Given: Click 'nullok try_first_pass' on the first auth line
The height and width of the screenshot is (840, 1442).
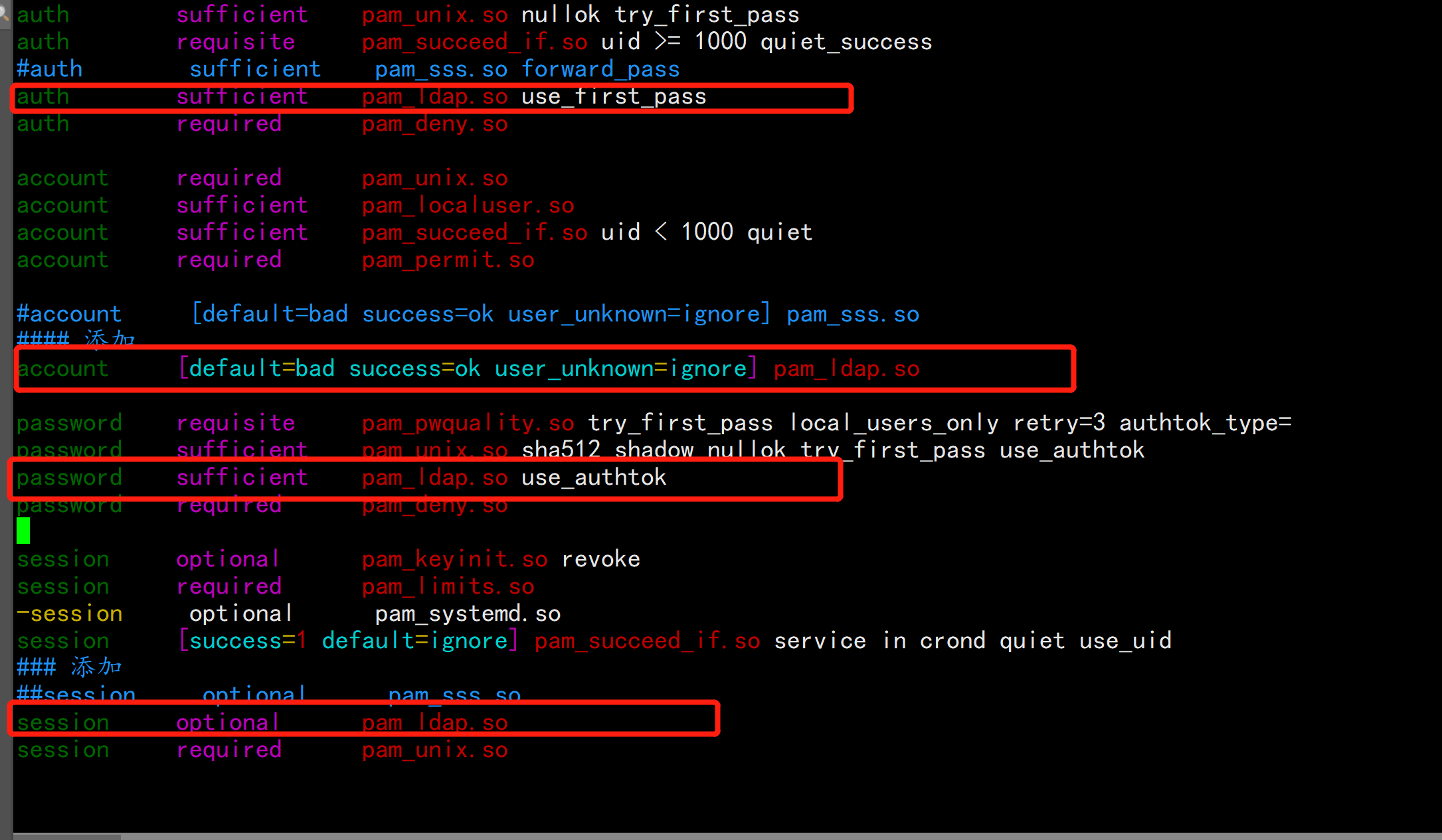Looking at the screenshot, I should point(660,15).
